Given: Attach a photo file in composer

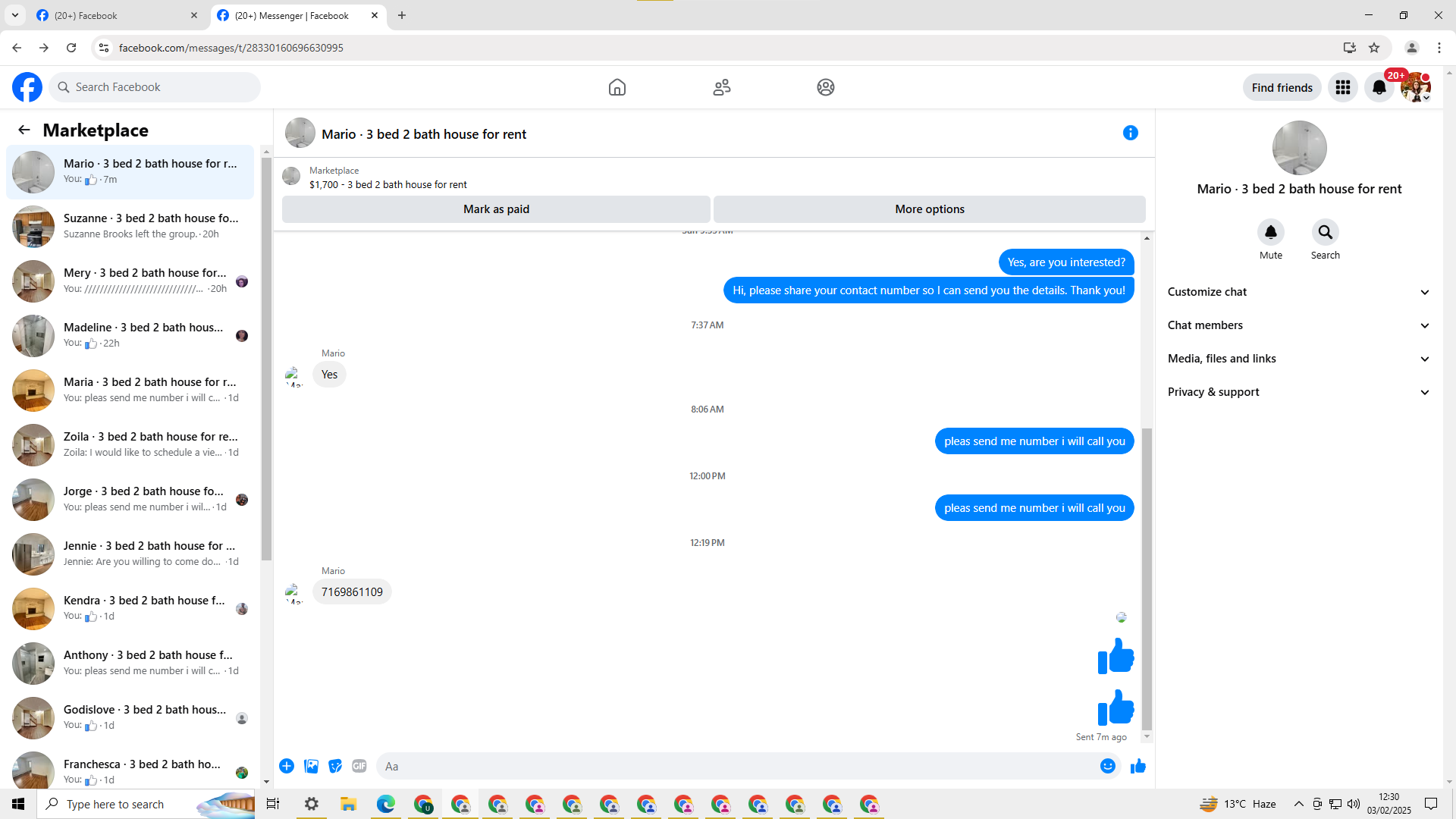Looking at the screenshot, I should pos(311,766).
